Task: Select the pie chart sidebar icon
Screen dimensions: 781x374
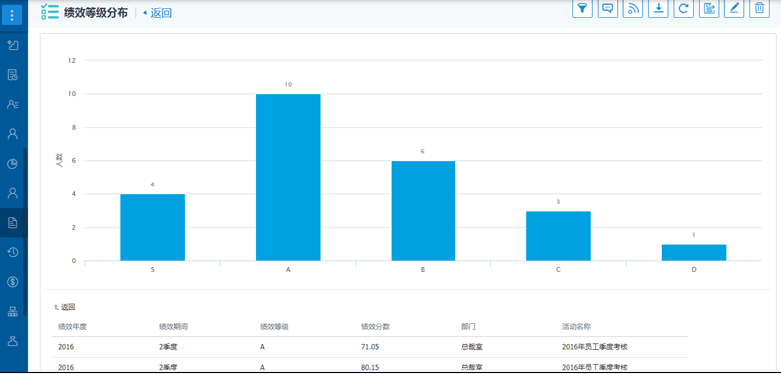Action: 13,164
